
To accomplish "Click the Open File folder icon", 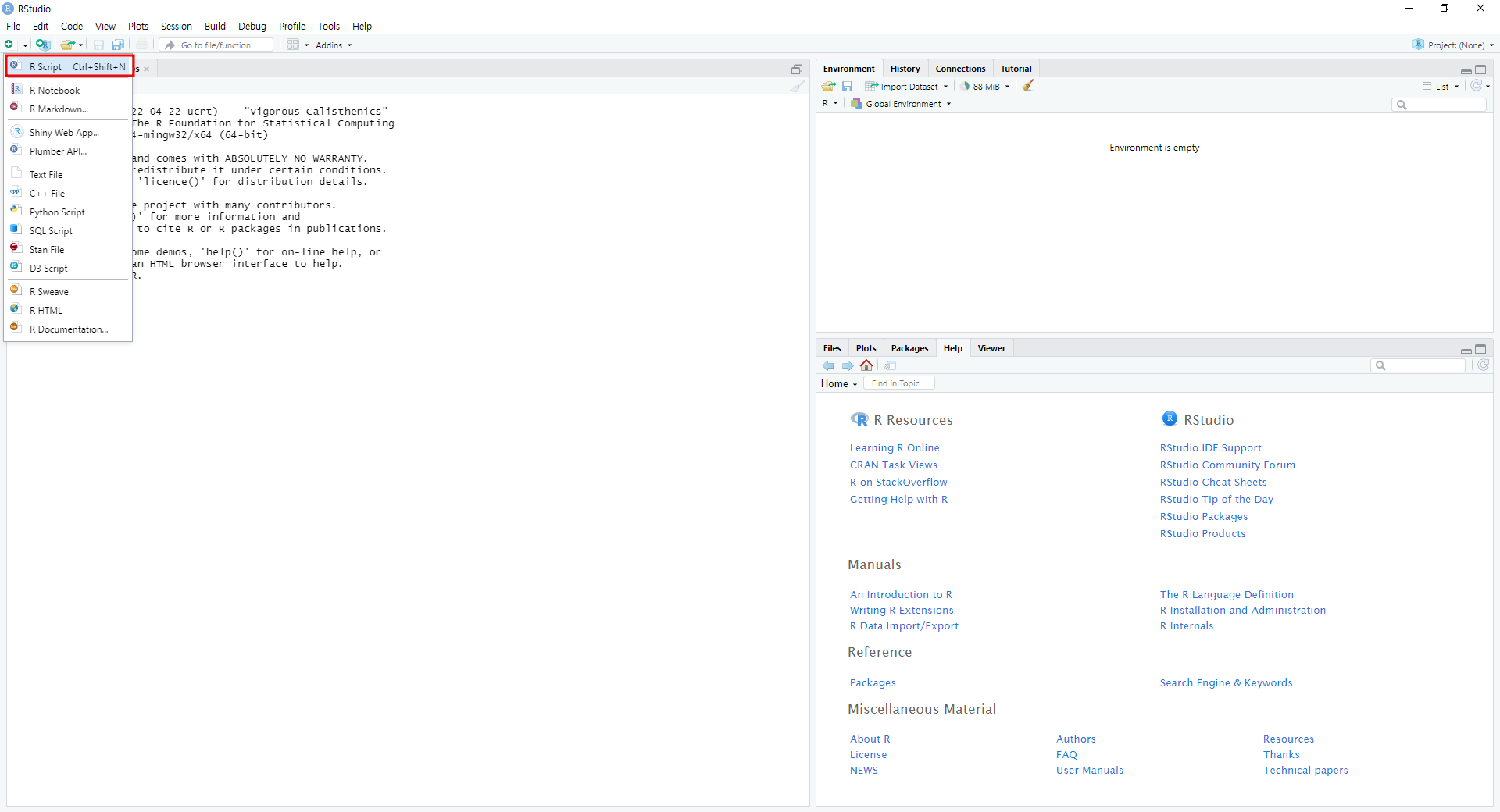I will click(x=68, y=45).
